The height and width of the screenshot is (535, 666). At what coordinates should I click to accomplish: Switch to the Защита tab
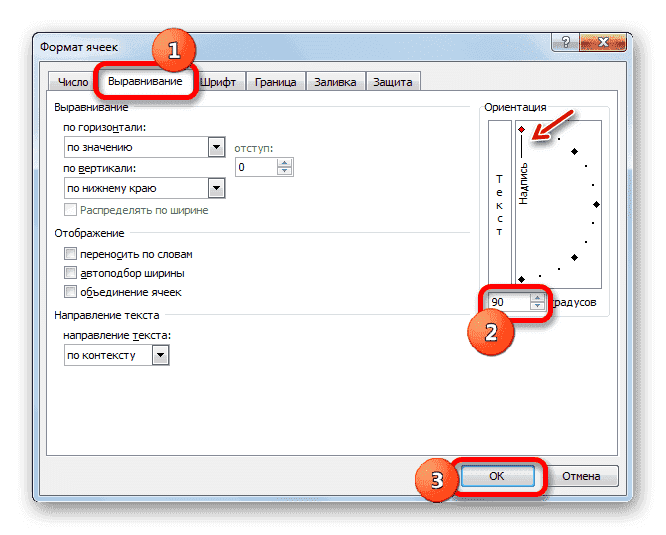(392, 82)
